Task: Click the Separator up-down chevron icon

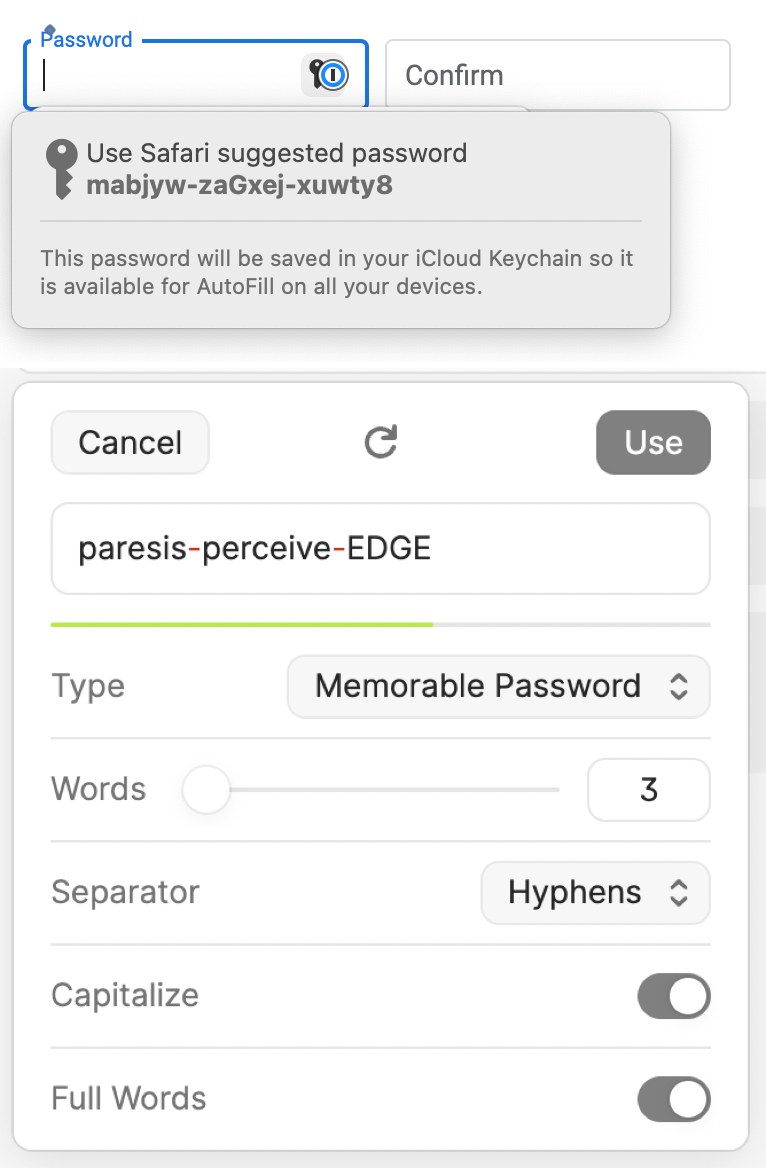Action: 678,892
